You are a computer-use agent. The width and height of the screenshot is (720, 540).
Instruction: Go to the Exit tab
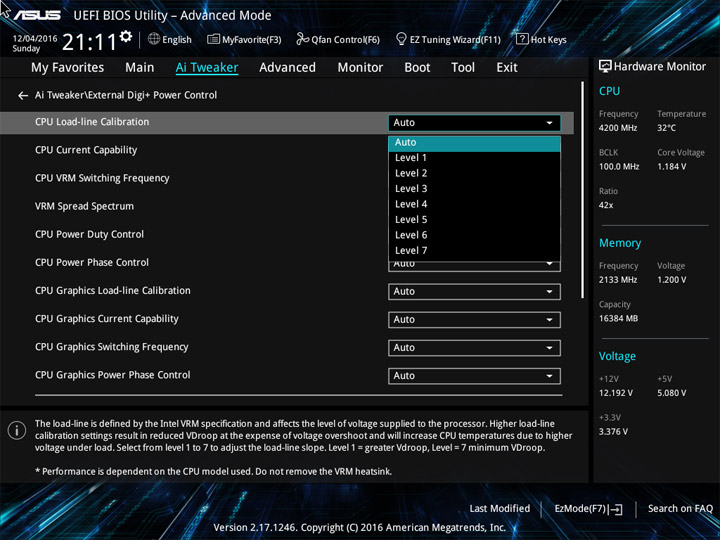tap(506, 68)
